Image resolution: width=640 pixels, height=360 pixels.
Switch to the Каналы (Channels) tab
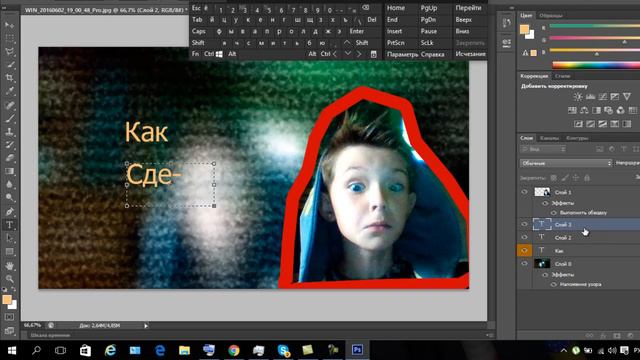[549, 138]
